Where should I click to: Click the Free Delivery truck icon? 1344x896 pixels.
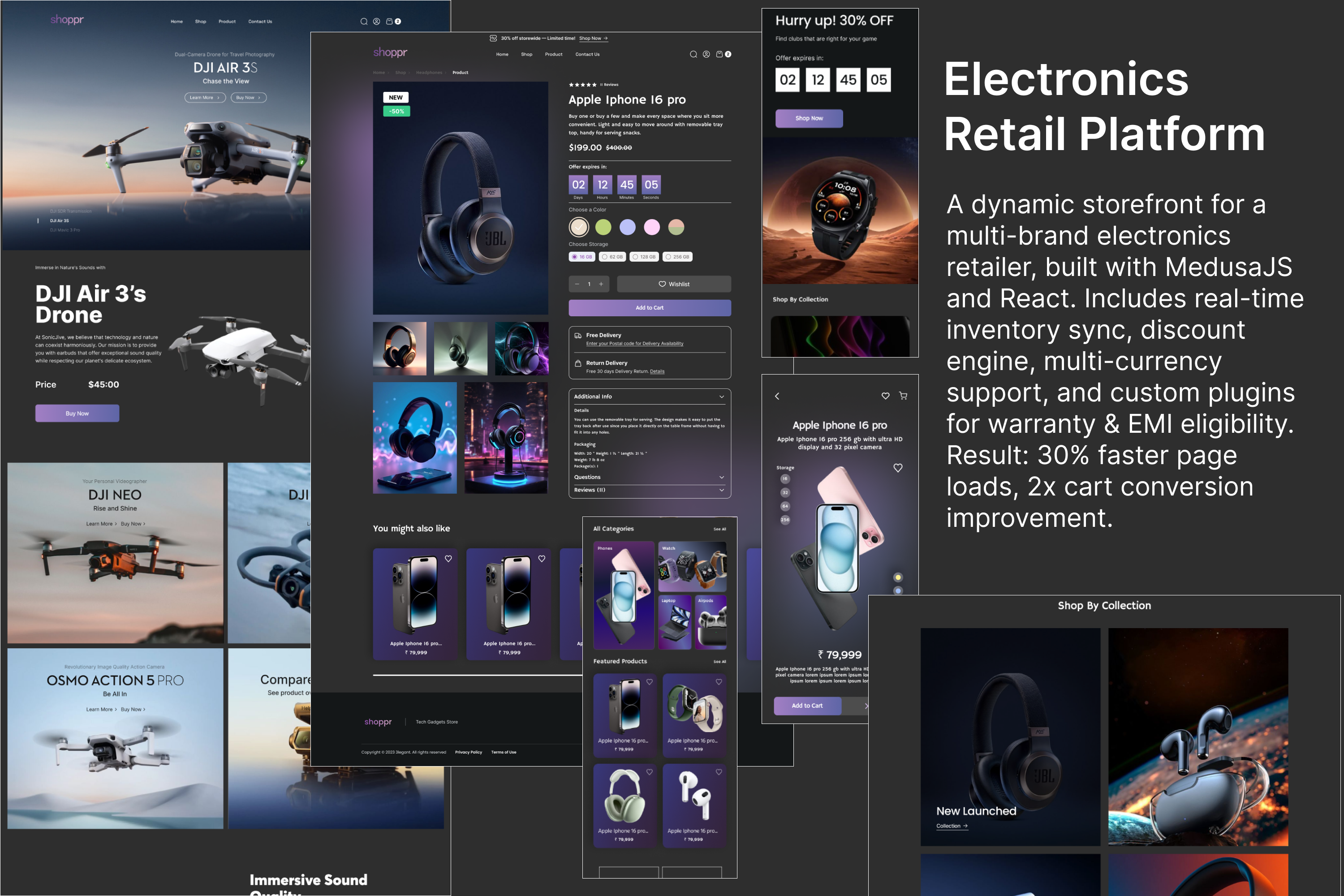click(x=578, y=336)
